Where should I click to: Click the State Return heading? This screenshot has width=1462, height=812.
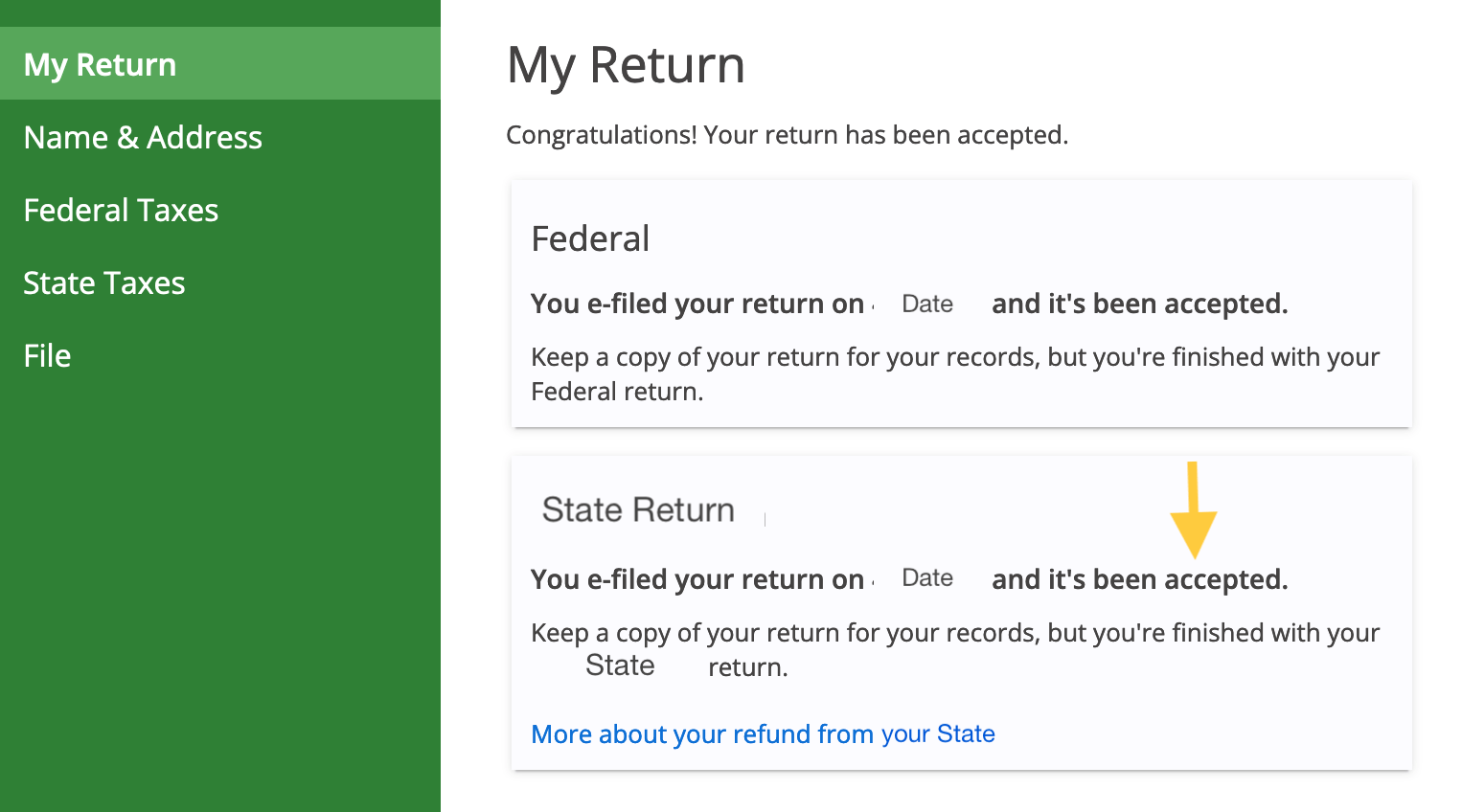coord(638,508)
